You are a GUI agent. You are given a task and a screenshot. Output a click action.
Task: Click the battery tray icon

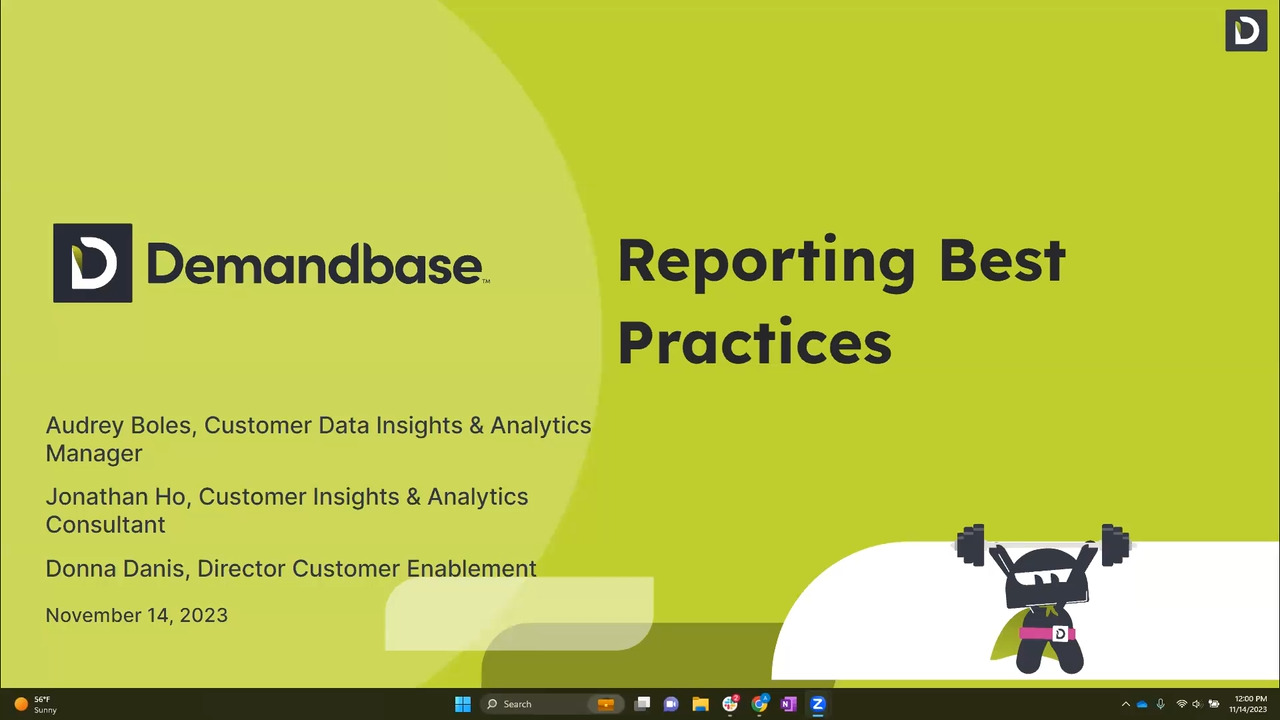click(1213, 704)
